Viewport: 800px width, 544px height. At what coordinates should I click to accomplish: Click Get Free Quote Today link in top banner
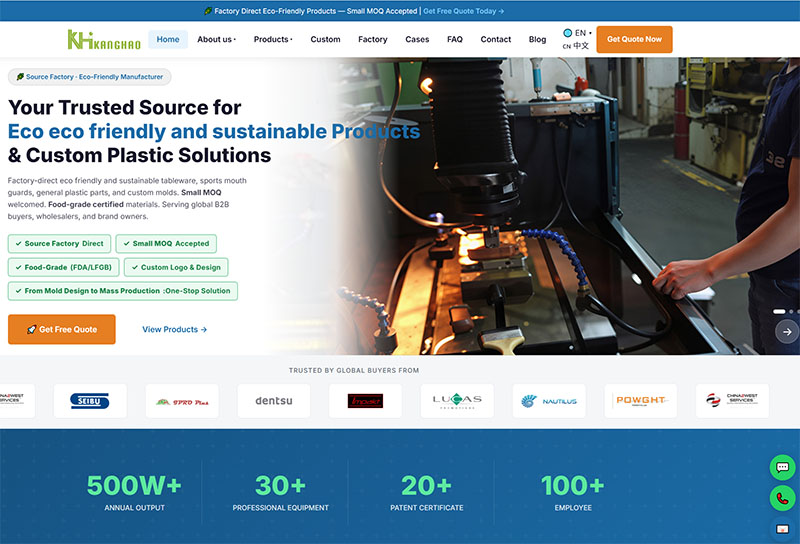(x=463, y=11)
